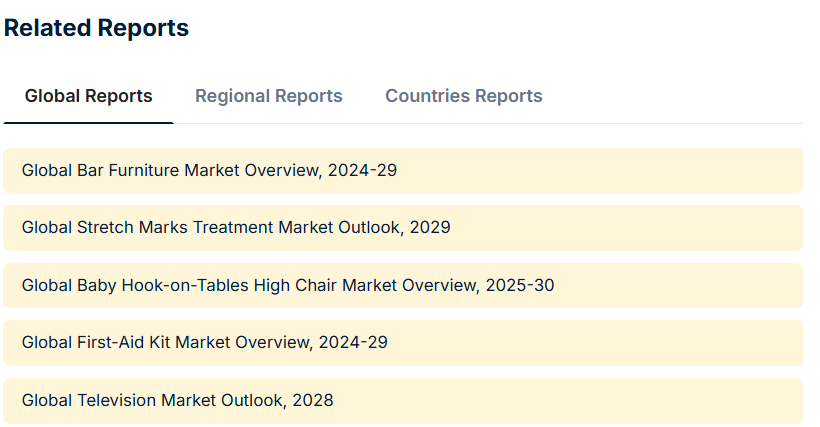View the report about first-aid kits
This screenshot has height=427, width=820.
(204, 342)
